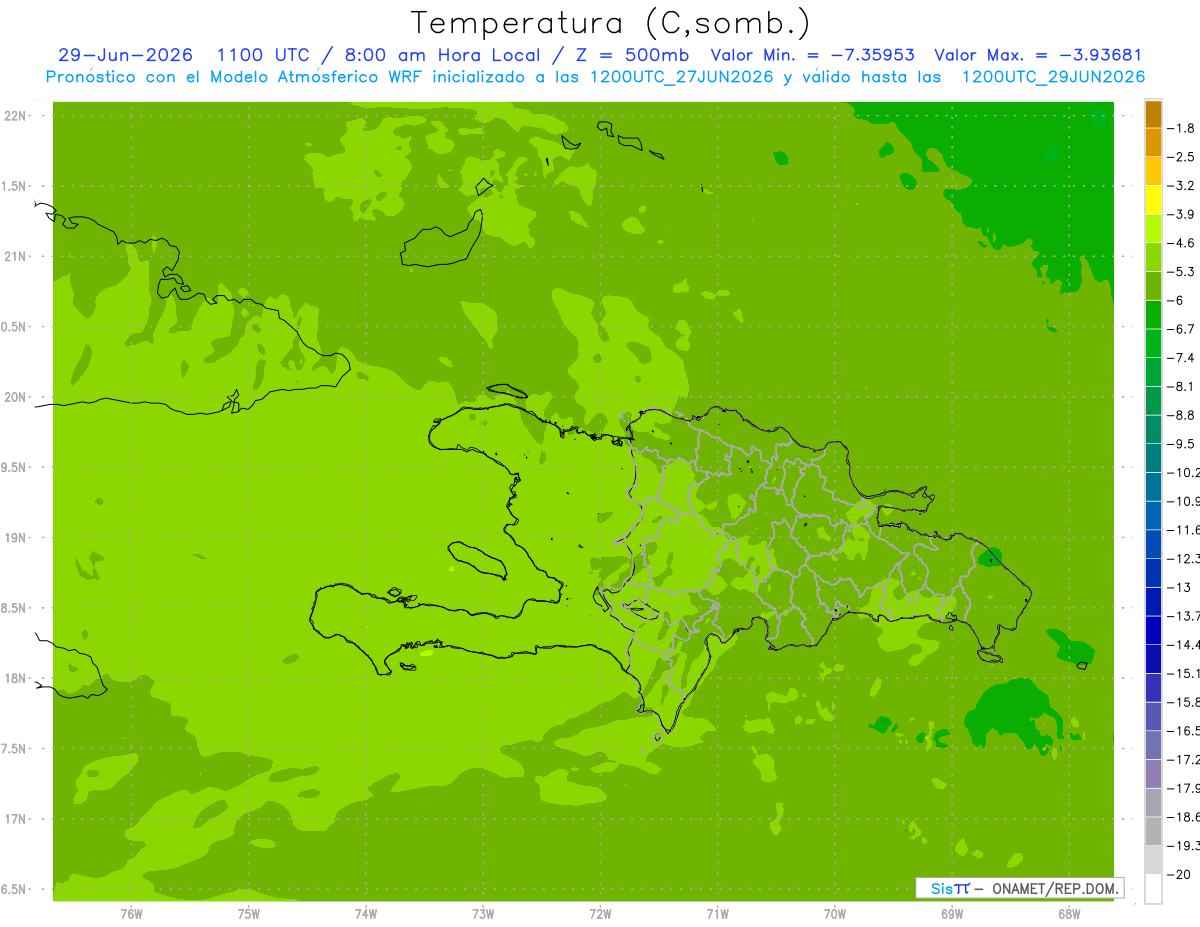Screen dimensions: 1200x927
Task: Click the valid-until time "1200UTC_29JUN2026"
Action: coord(1053,77)
